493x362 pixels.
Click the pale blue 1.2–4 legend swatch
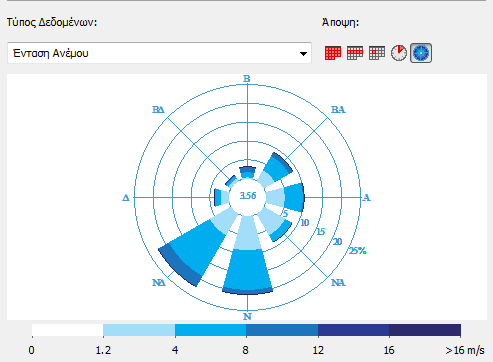pos(139,330)
